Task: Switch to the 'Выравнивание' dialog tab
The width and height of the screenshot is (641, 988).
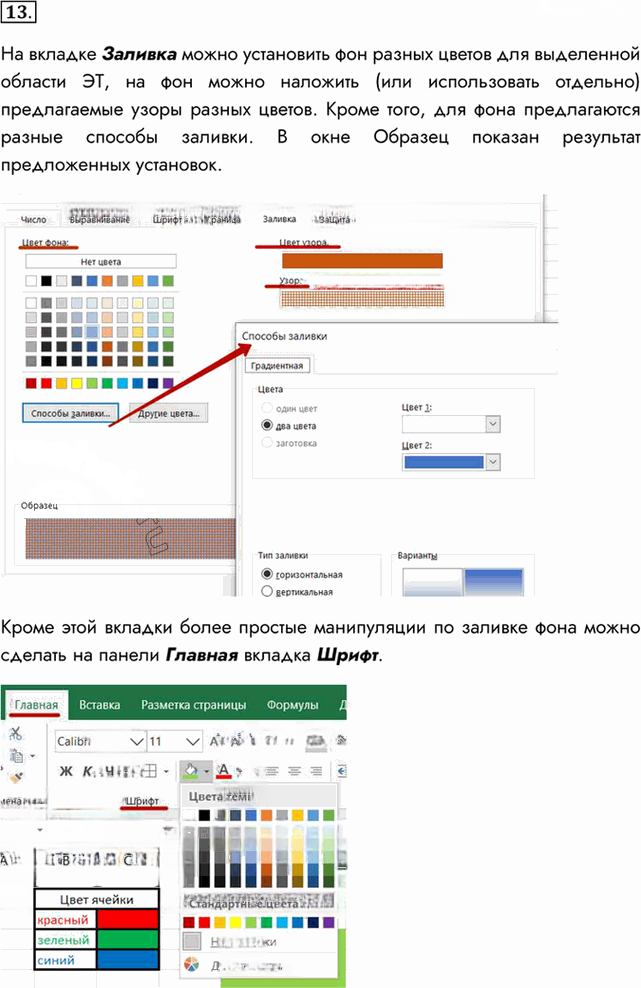Action: tap(100, 219)
